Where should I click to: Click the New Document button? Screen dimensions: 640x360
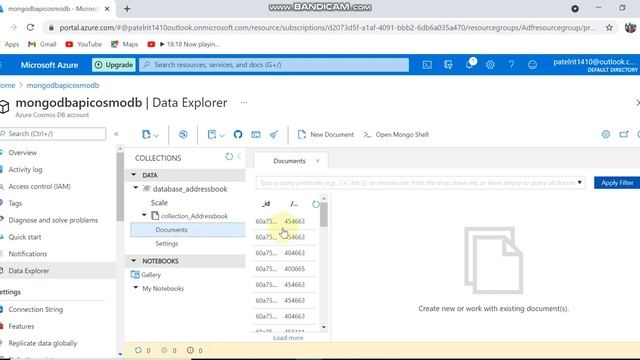326,134
